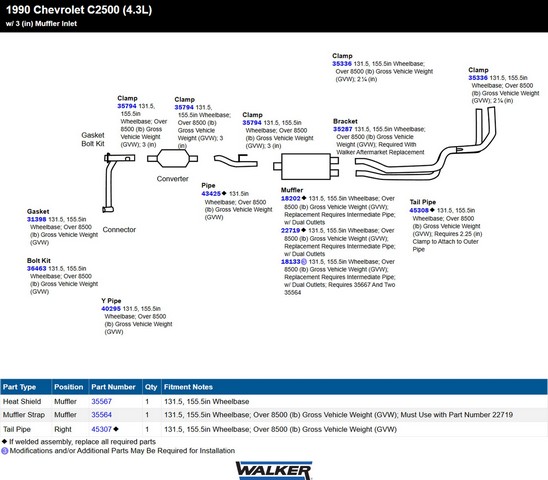Screen dimensions: 548x480
Task: Click the 'Modifications and/or Additional Parts' footnote
Action: click(x=118, y=451)
